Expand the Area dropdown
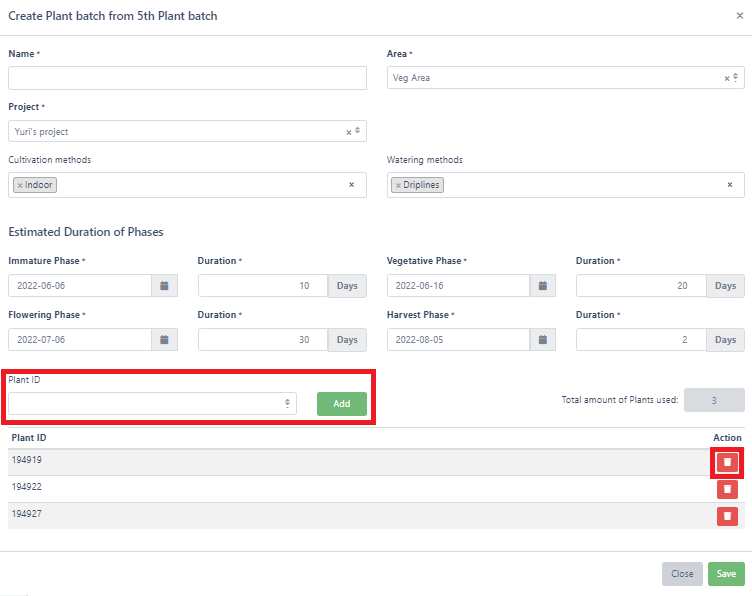 [x=736, y=78]
